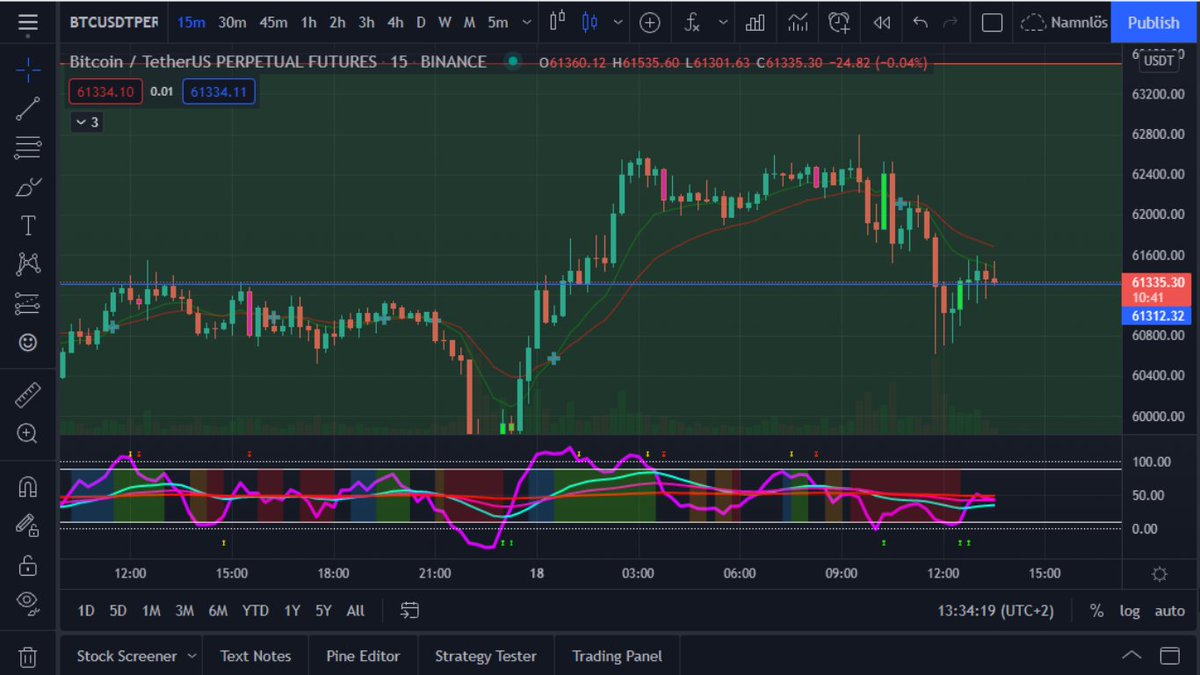Screen dimensions: 1200x675
Task: Activate the zoom in tool
Action: pyautogui.click(x=28, y=434)
